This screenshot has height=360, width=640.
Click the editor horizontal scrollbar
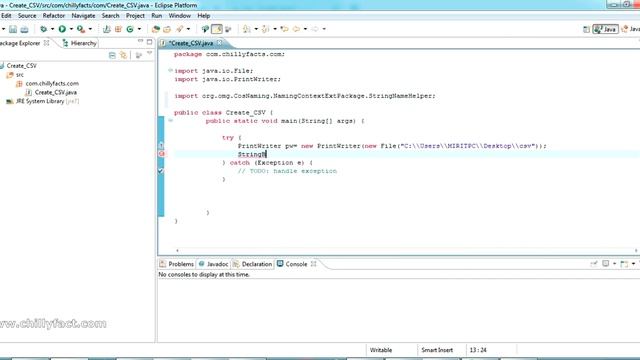click(406, 251)
